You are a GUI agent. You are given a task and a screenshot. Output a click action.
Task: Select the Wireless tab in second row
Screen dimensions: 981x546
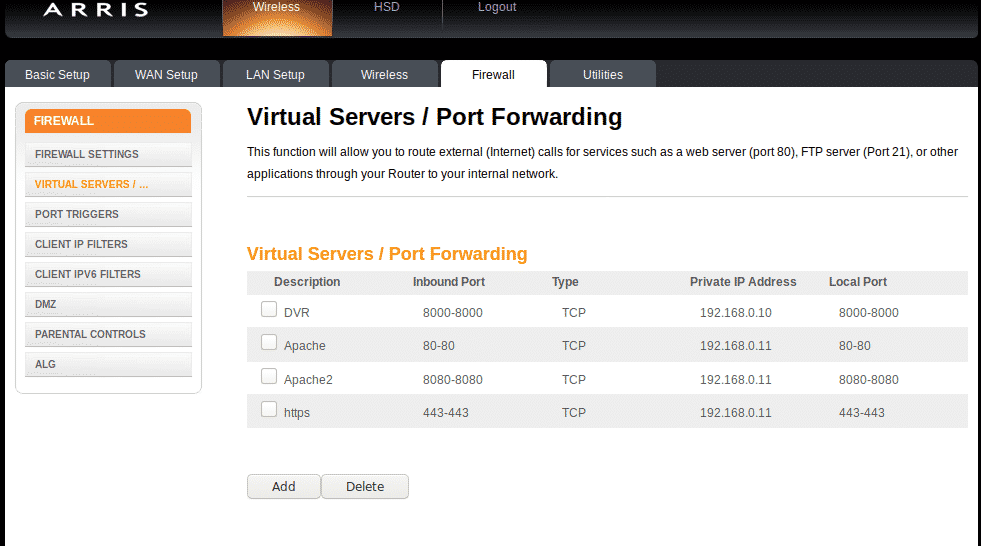point(384,75)
